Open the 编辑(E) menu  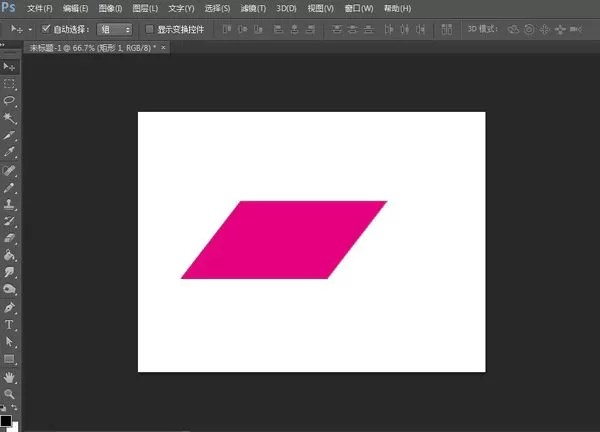click(75, 8)
